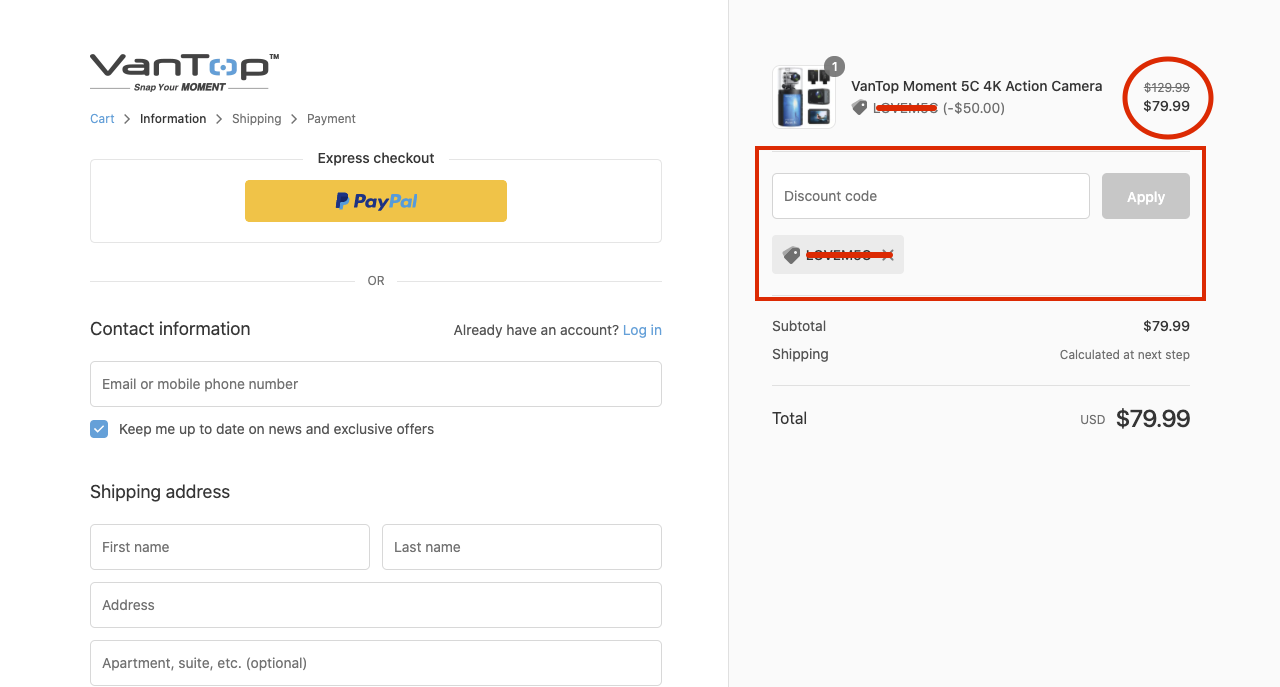
Task: Click the Contact information heading
Action: 170,329
